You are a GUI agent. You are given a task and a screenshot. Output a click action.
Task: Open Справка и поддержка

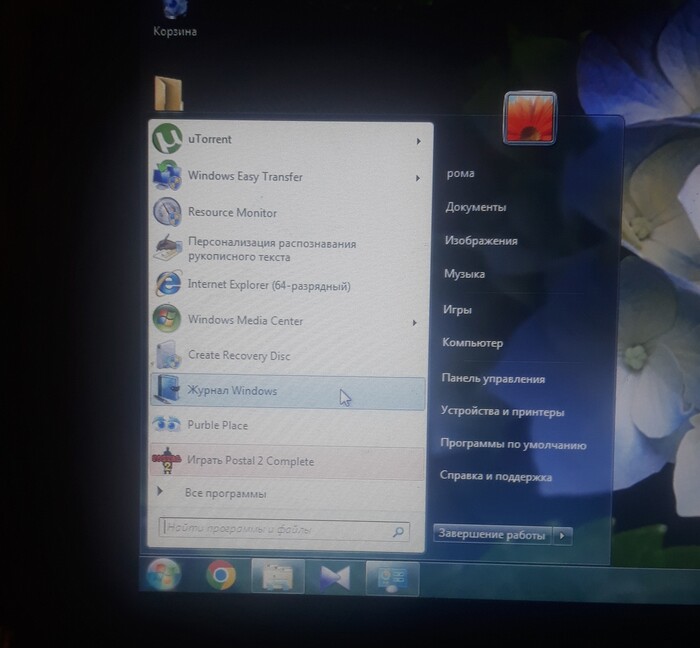click(x=496, y=476)
